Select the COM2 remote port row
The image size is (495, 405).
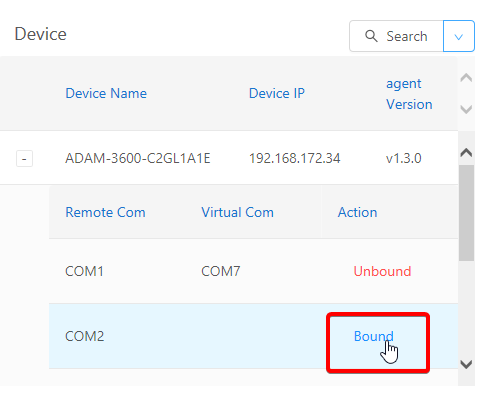(253, 336)
